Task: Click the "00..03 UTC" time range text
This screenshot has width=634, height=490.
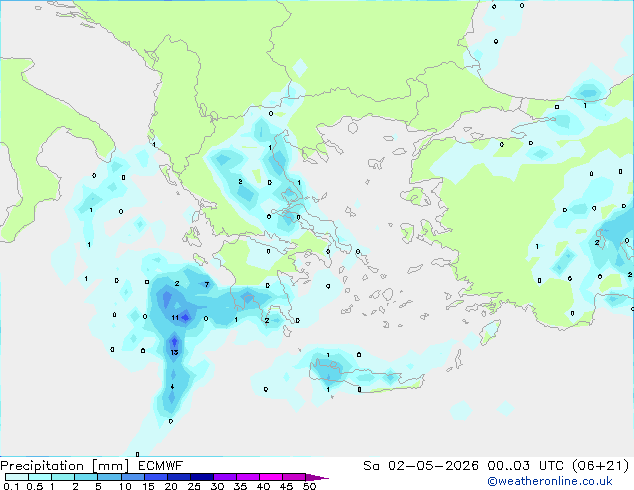Action: coord(525,466)
